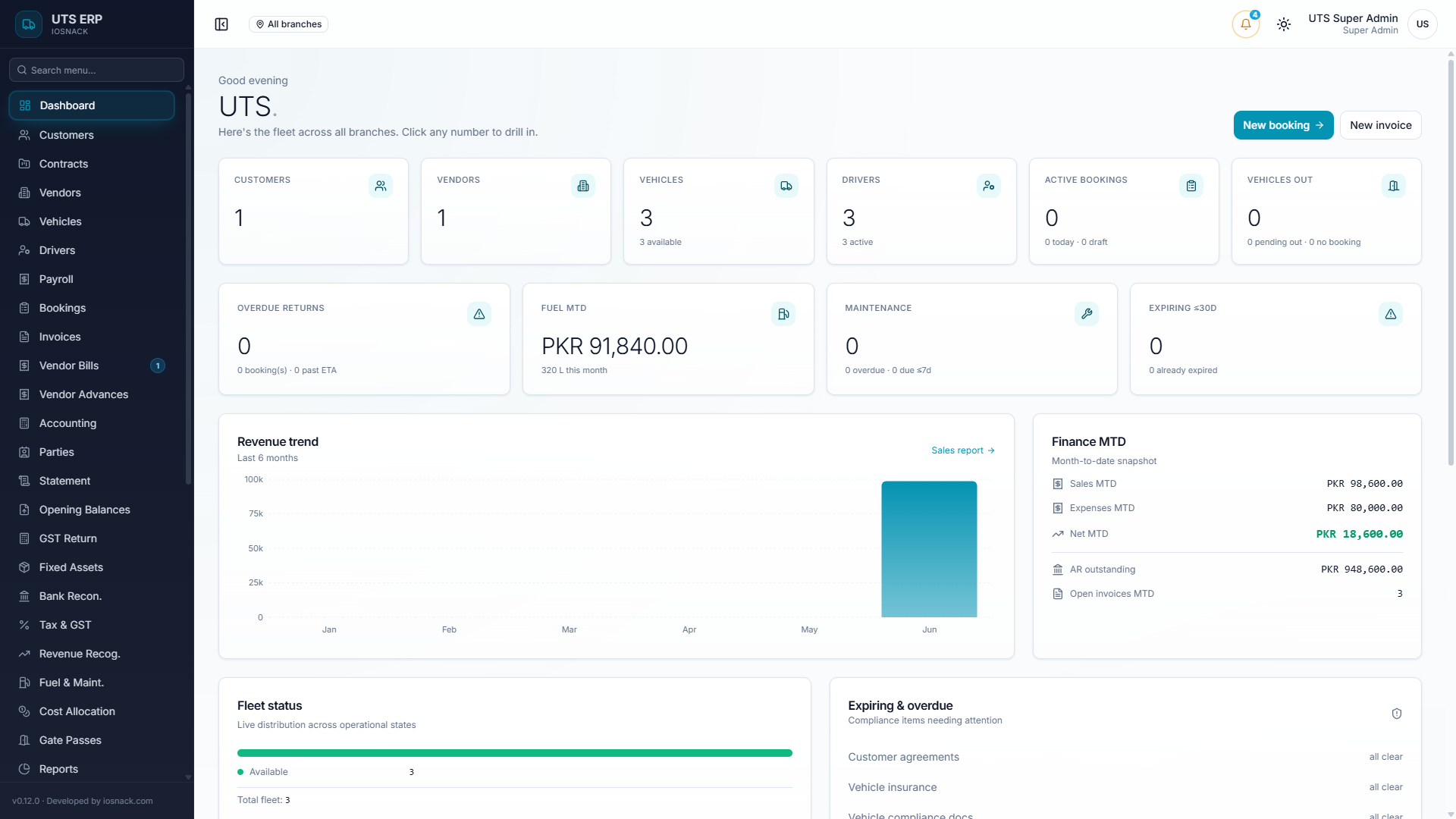Screen dimensions: 1456x819
Task: Open the Dashboard menu item
Action: (x=92, y=105)
